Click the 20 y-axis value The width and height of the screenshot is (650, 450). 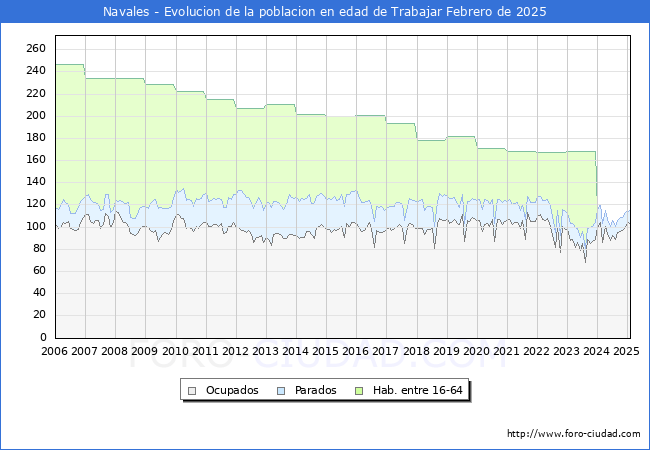(x=39, y=315)
